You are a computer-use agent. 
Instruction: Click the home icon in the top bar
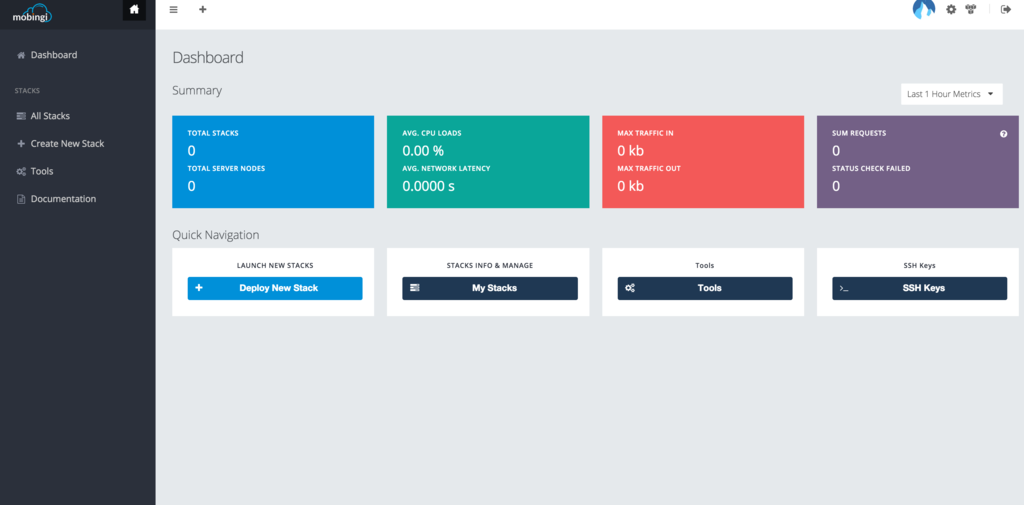pyautogui.click(x=134, y=10)
